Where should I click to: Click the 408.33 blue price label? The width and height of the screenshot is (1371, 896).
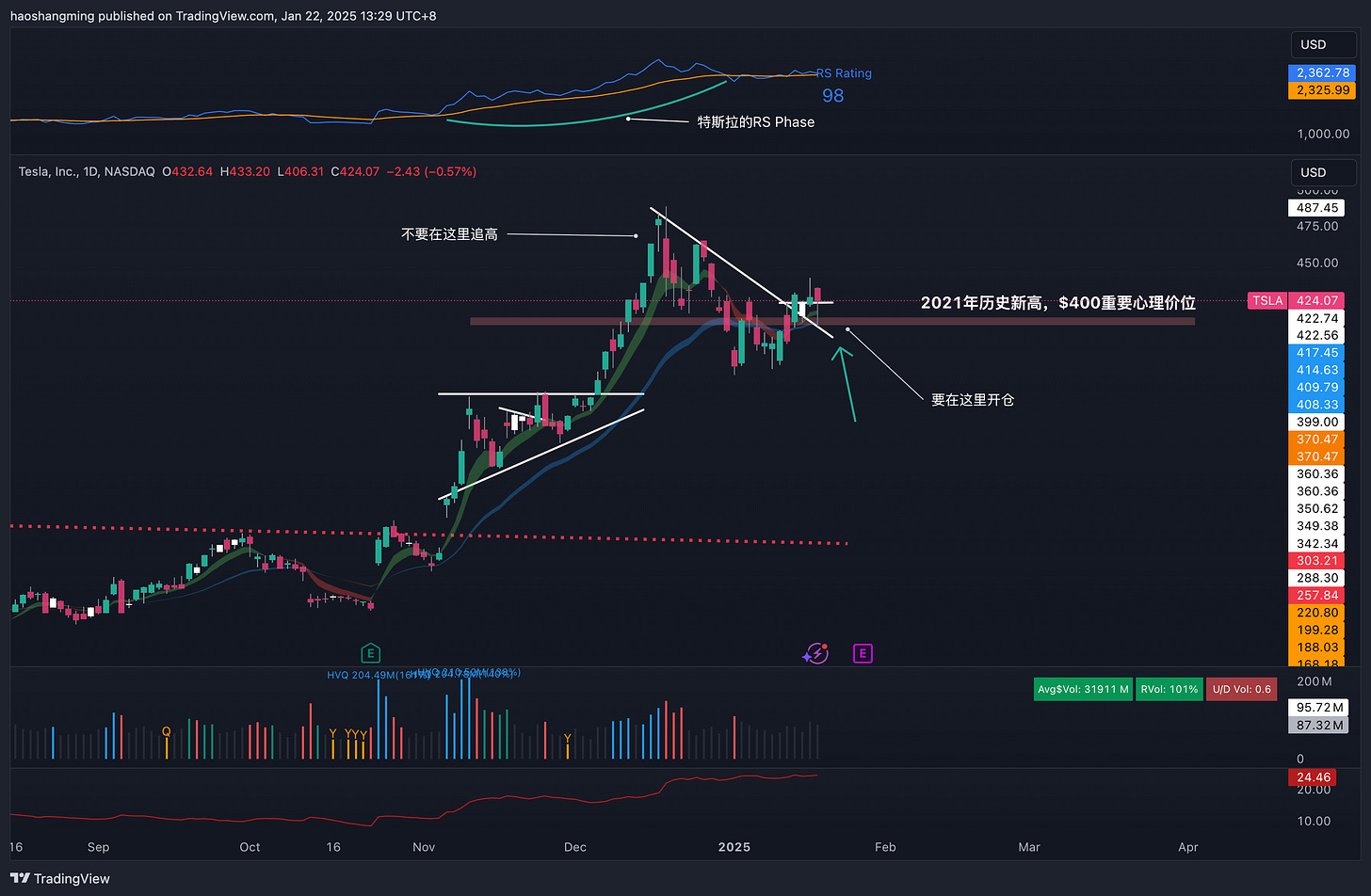click(x=1316, y=405)
